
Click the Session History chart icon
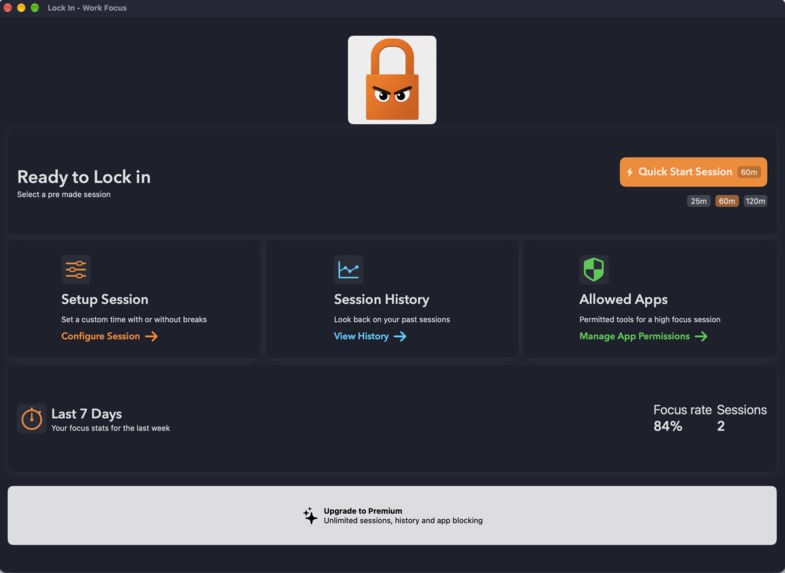pyautogui.click(x=348, y=269)
